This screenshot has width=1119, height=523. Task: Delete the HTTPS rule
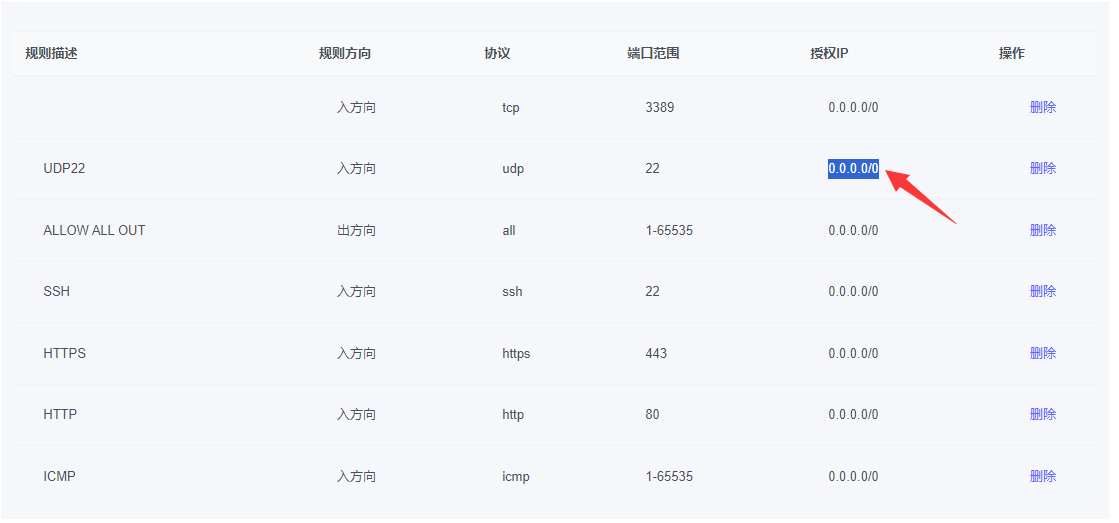tap(1042, 353)
